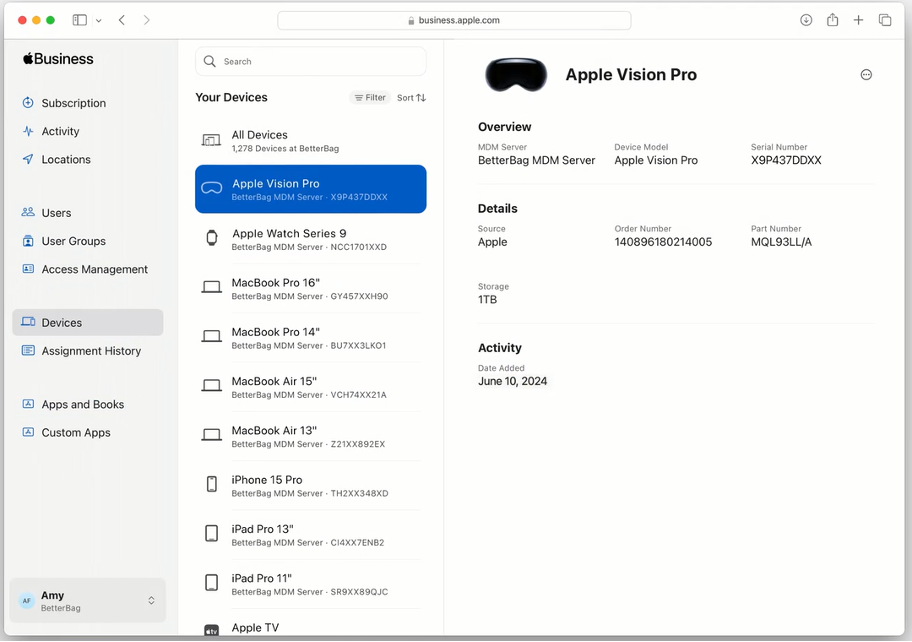The width and height of the screenshot is (912, 642).
Task: Click the Apple Business logo
Action: 58,59
